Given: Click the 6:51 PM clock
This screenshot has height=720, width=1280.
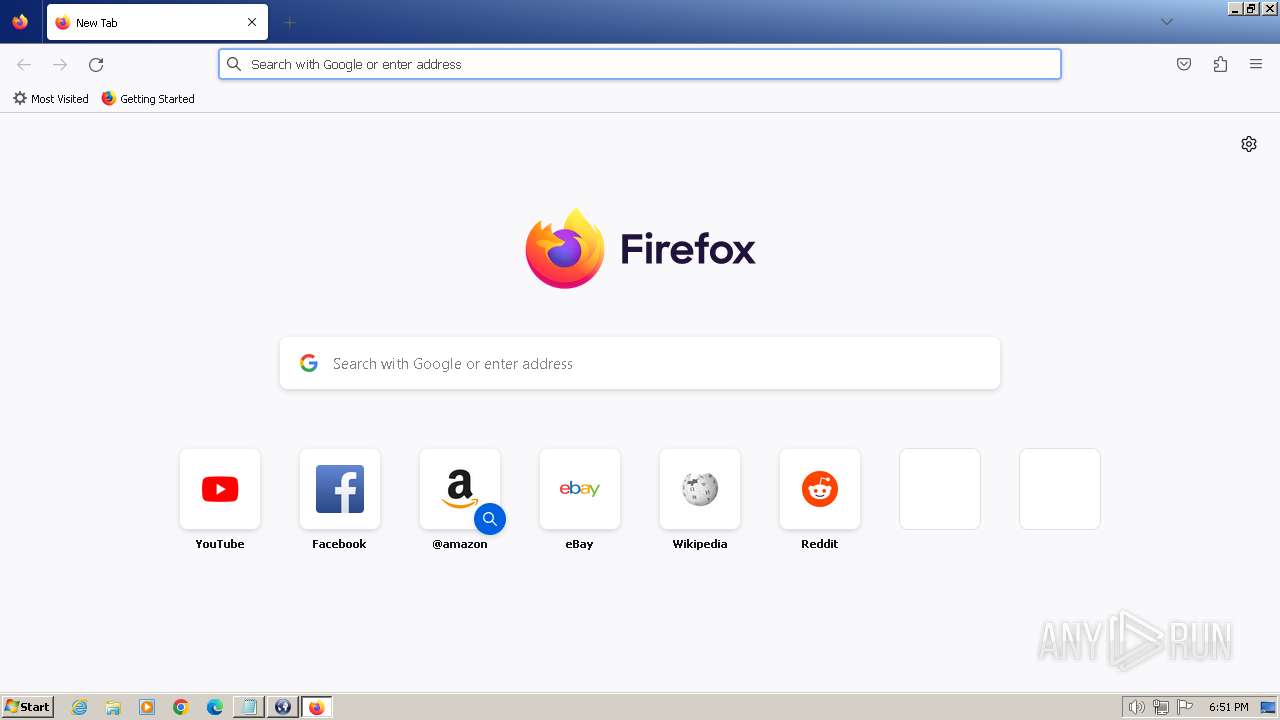Looking at the screenshot, I should [1228, 707].
